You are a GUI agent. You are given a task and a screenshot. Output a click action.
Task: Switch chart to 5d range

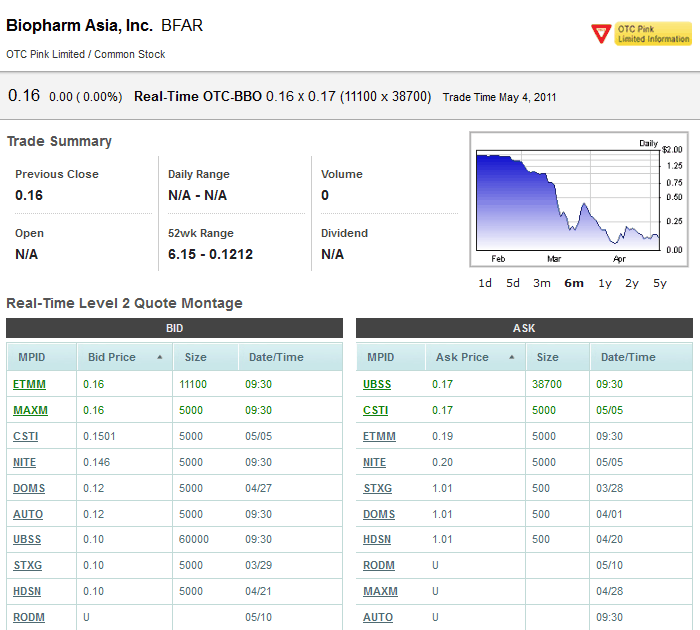(513, 283)
